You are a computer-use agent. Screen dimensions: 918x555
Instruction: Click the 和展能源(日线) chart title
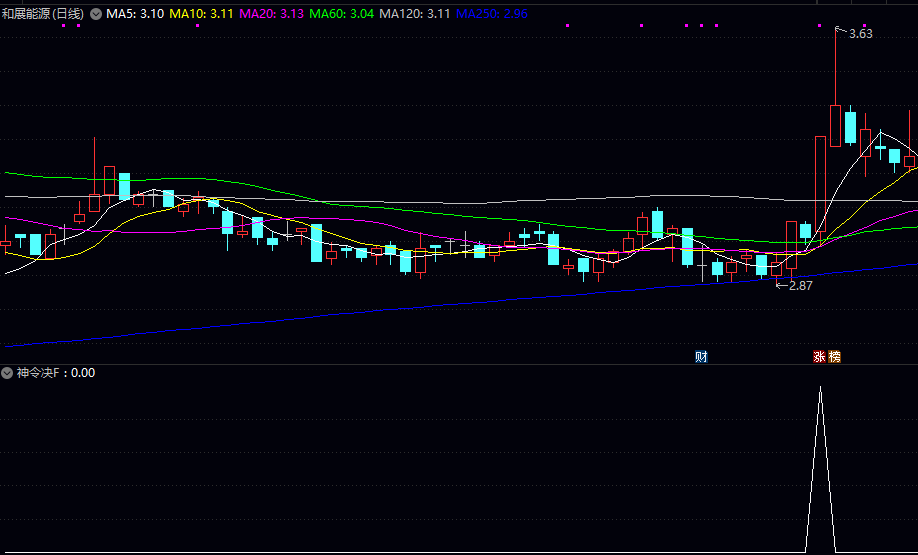point(43,14)
